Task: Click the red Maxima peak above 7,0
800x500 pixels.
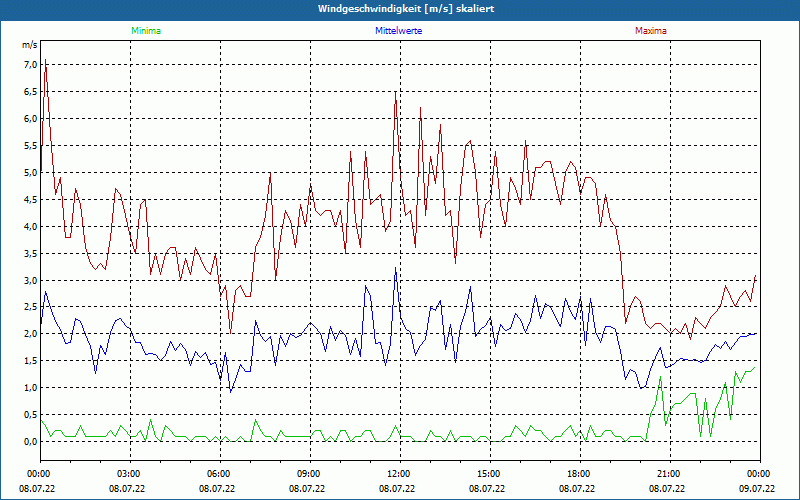Action: [45, 60]
